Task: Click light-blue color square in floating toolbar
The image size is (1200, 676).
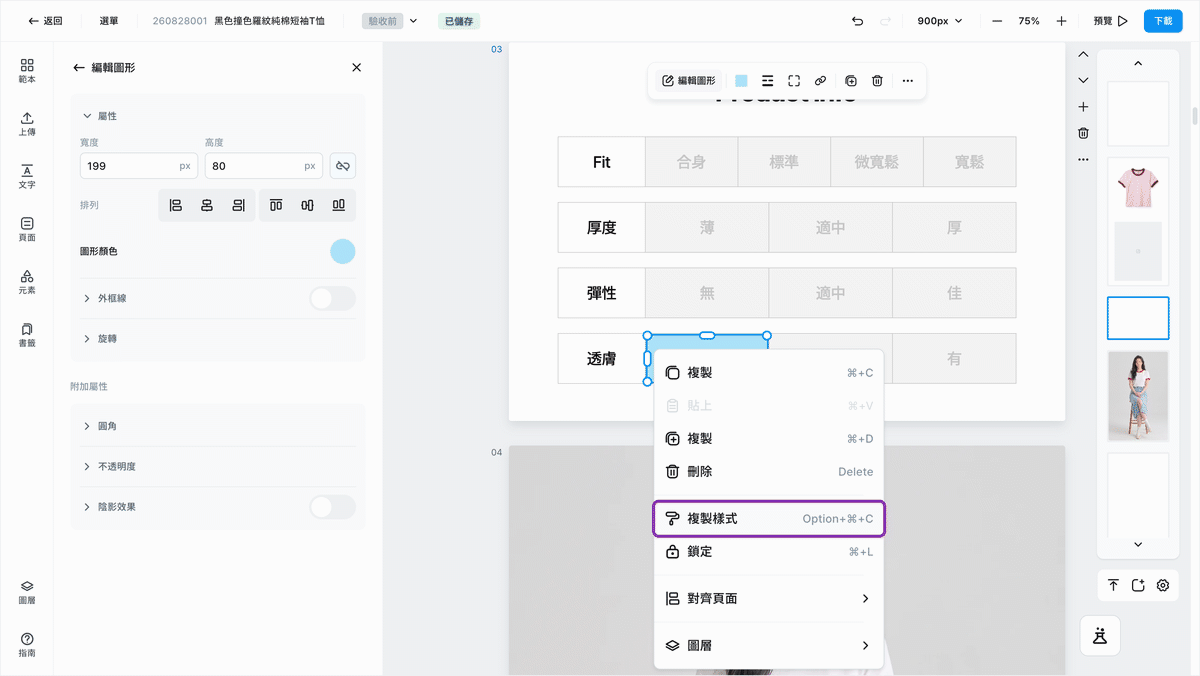Action: pyautogui.click(x=741, y=81)
